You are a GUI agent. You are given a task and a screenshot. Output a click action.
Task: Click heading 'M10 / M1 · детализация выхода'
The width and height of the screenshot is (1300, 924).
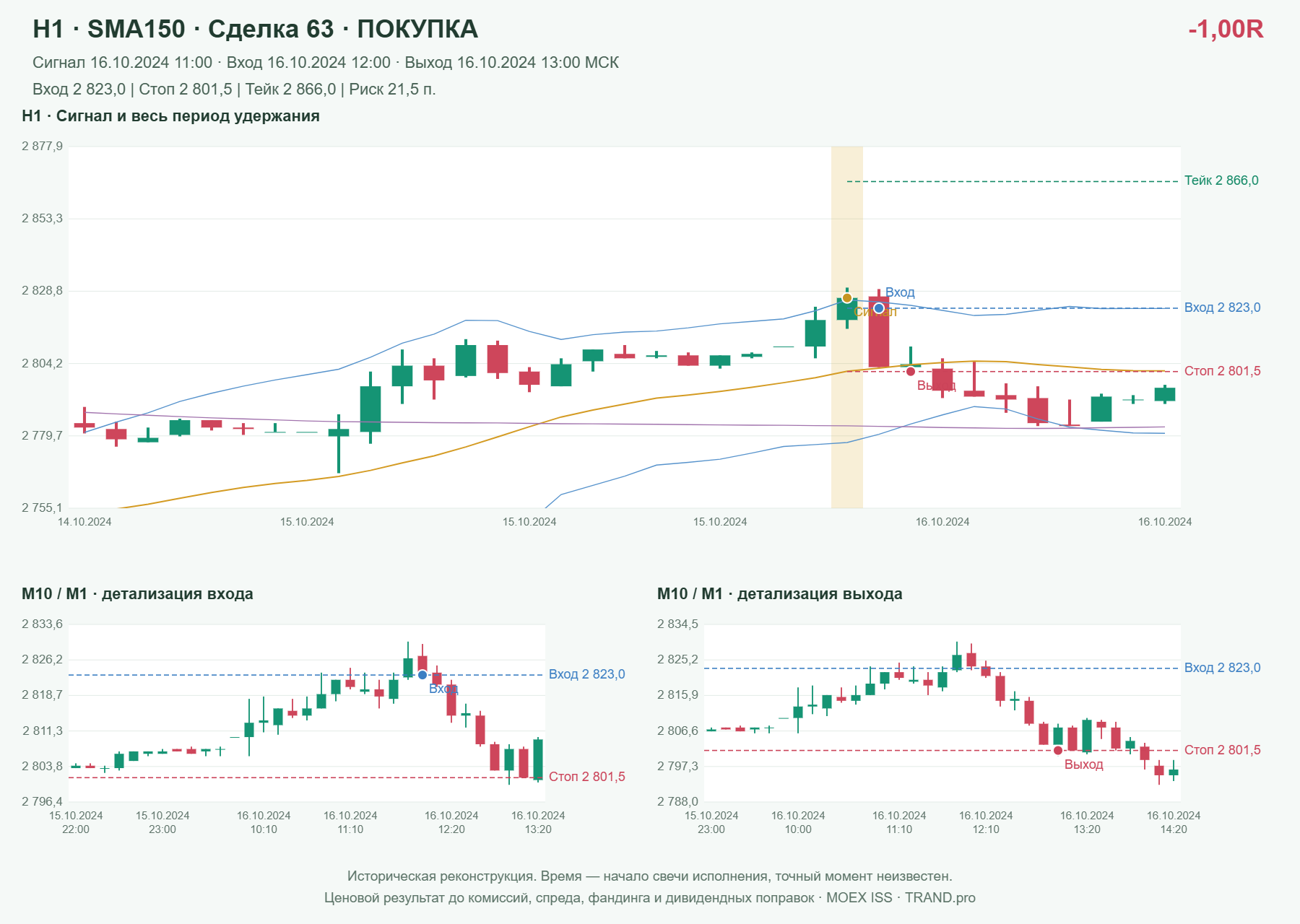(779, 594)
